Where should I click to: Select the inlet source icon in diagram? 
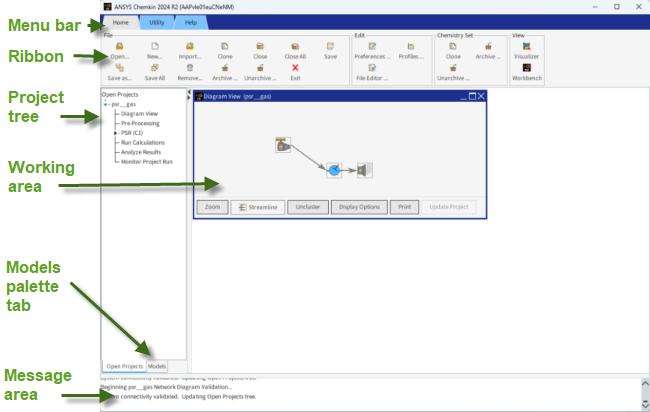coord(283,145)
